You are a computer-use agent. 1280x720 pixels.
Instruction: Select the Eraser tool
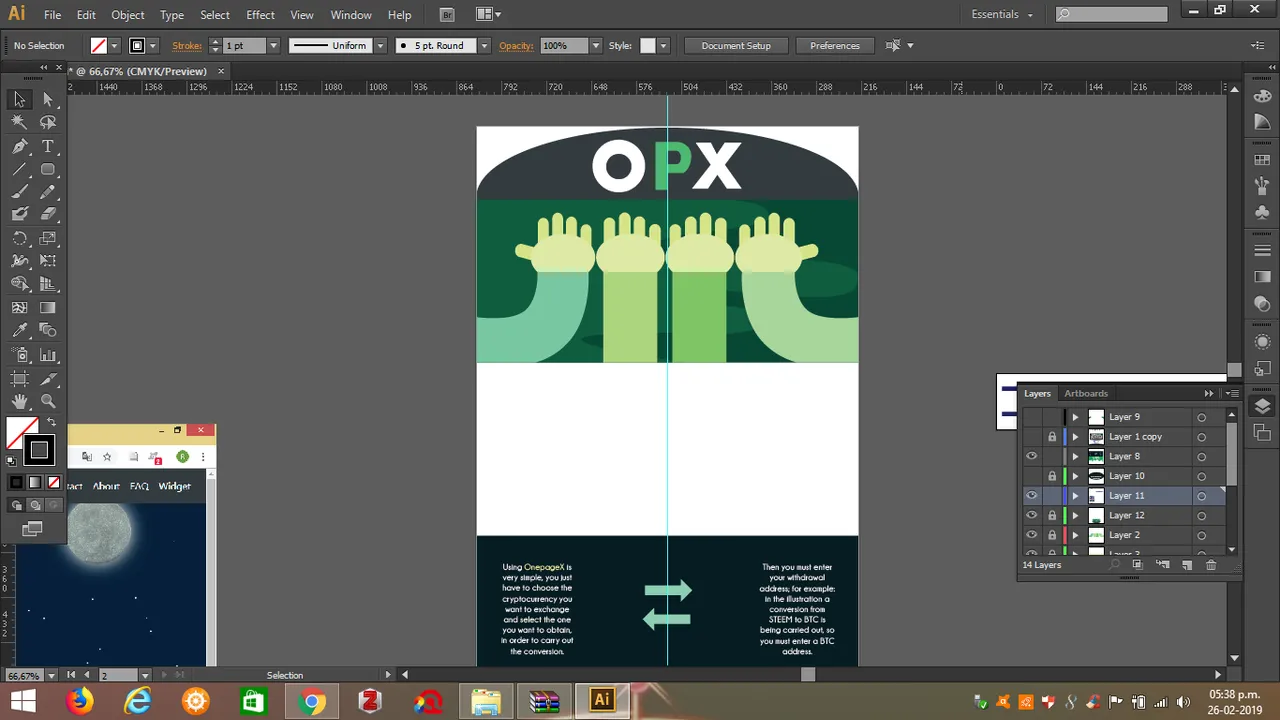pyautogui.click(x=47, y=214)
